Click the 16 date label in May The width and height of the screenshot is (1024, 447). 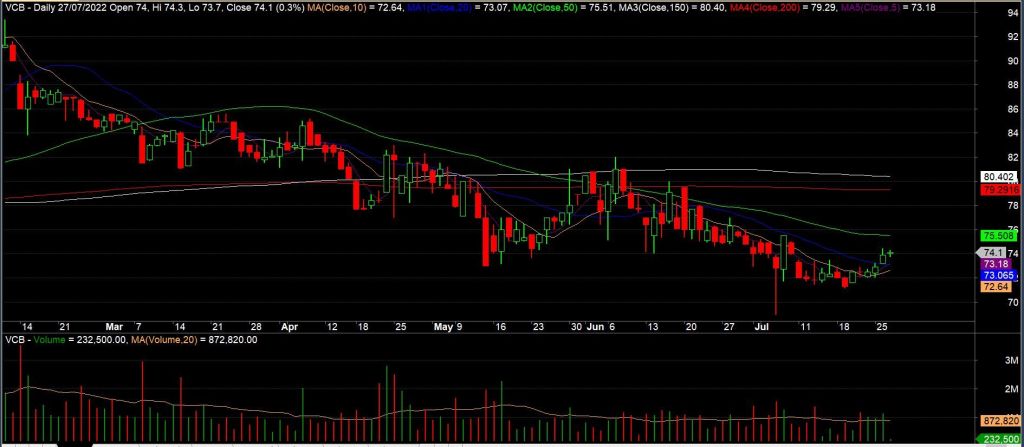point(501,326)
